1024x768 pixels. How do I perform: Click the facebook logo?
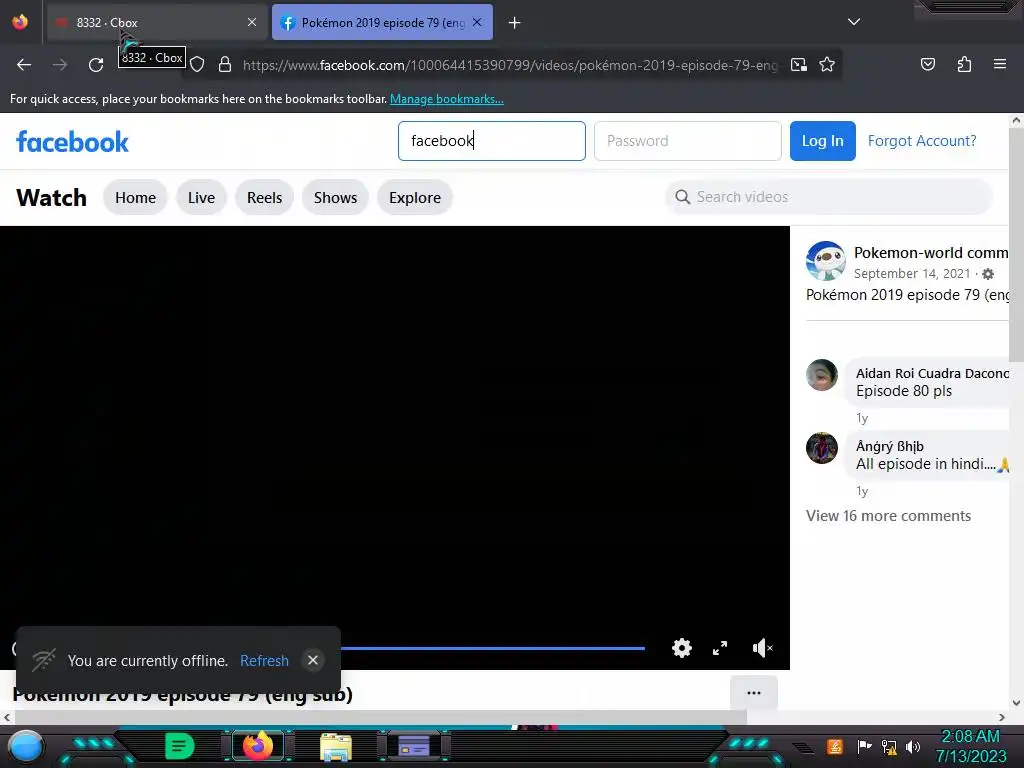(x=72, y=142)
